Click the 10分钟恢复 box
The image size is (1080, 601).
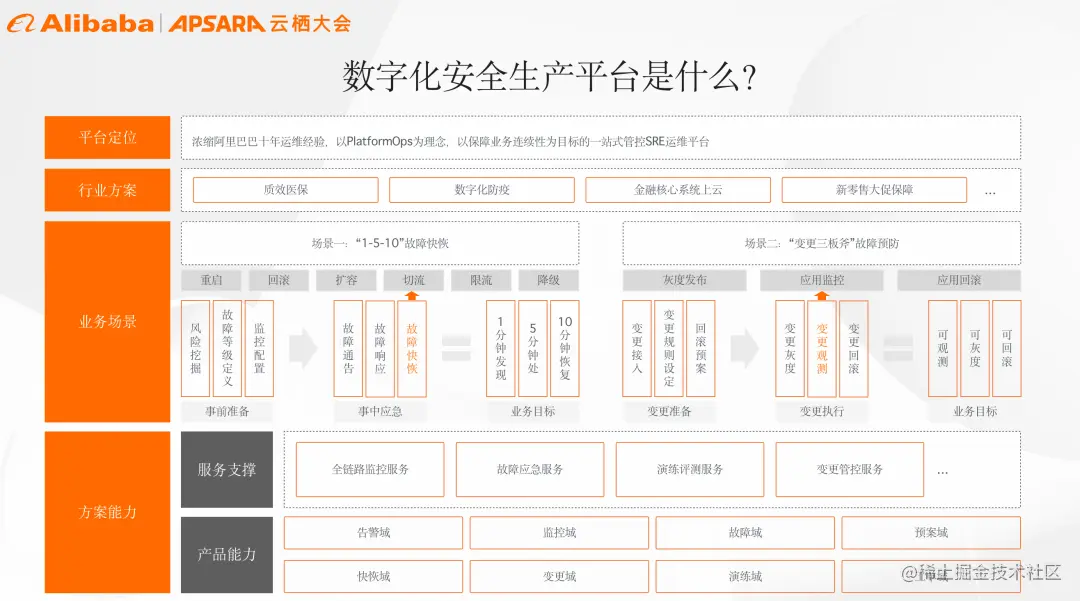565,348
